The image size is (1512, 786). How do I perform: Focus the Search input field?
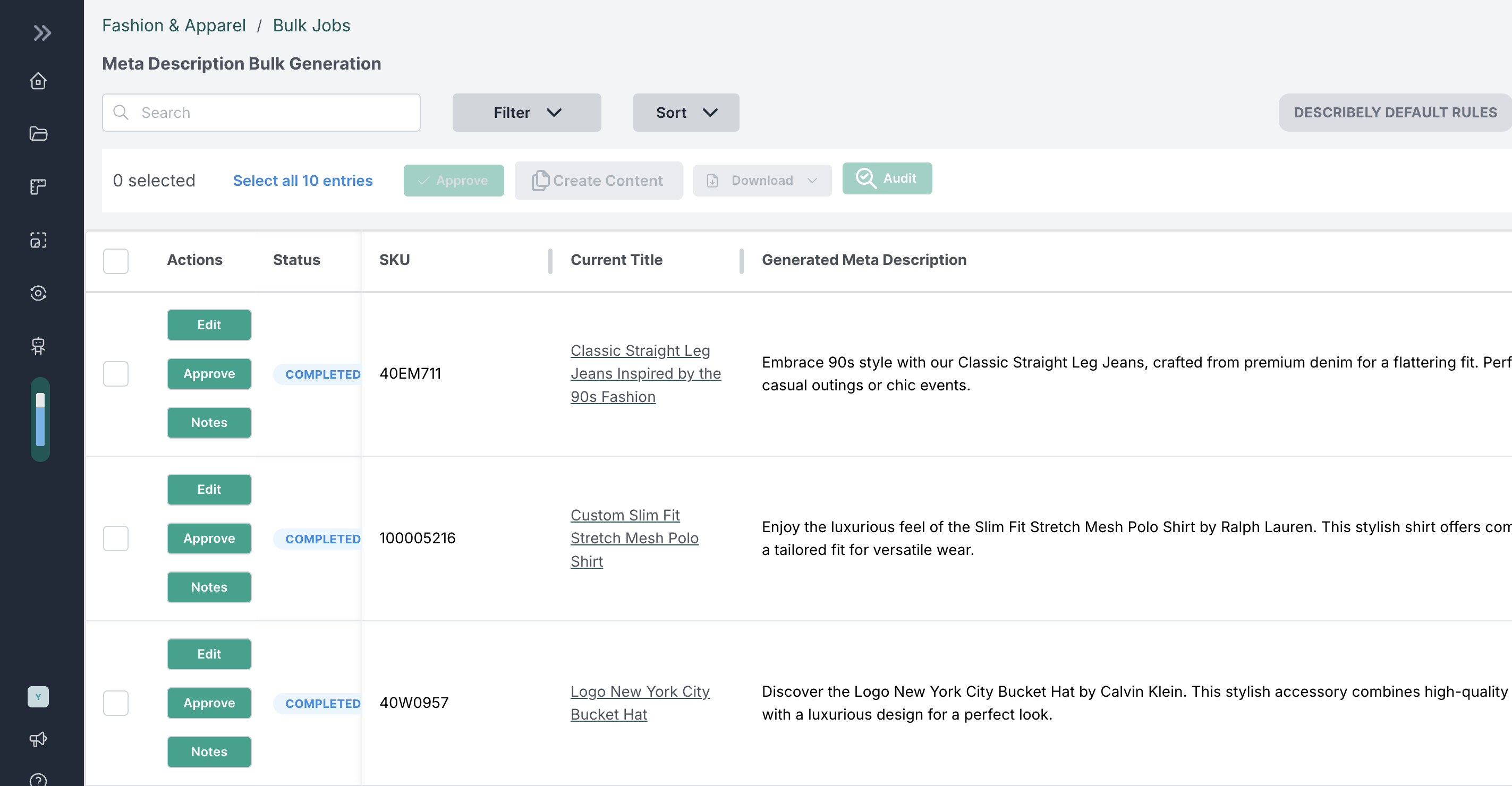coord(261,112)
